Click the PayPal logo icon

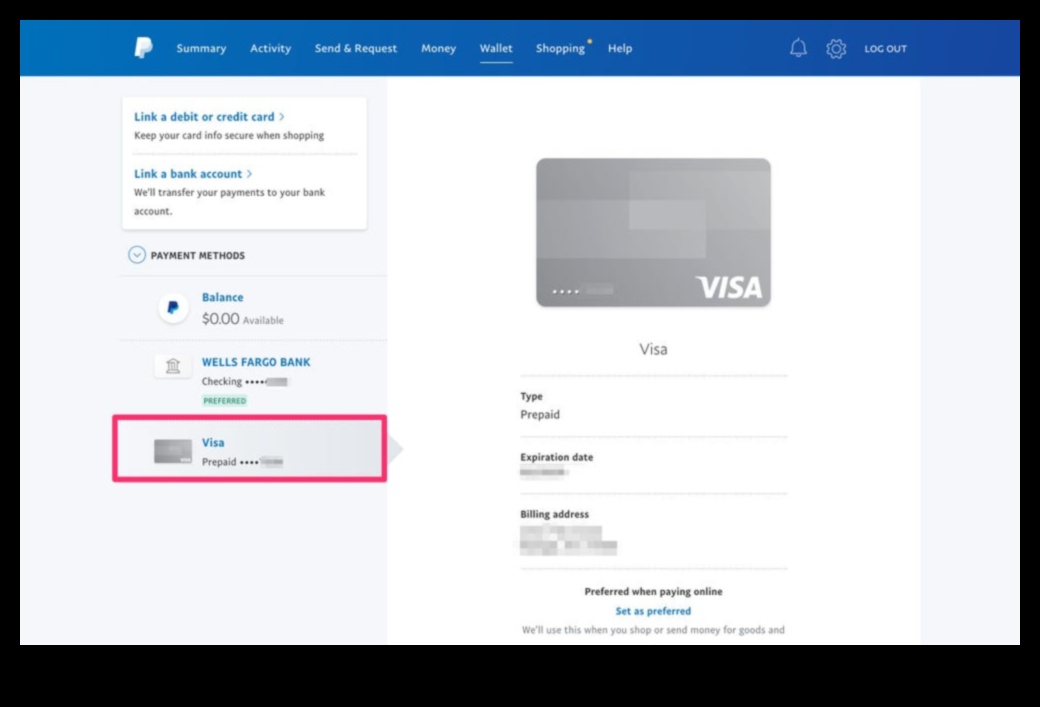[143, 48]
